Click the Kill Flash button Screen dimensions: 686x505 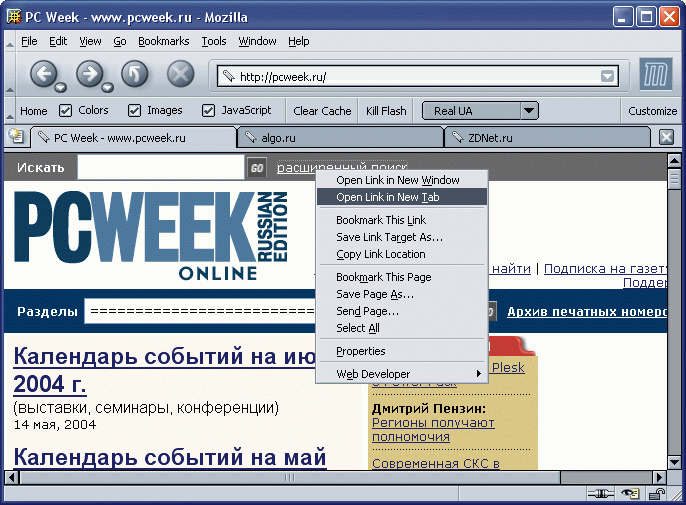point(386,111)
